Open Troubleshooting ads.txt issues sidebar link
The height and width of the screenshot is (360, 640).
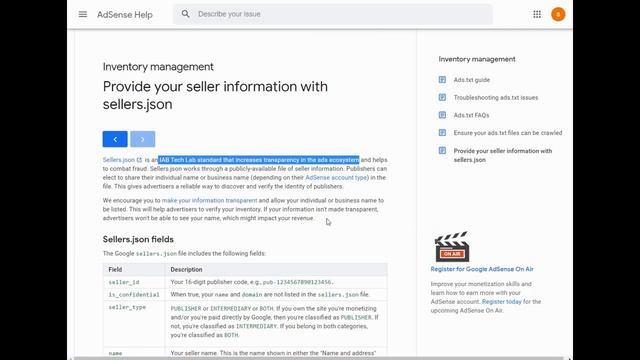[x=496, y=98]
